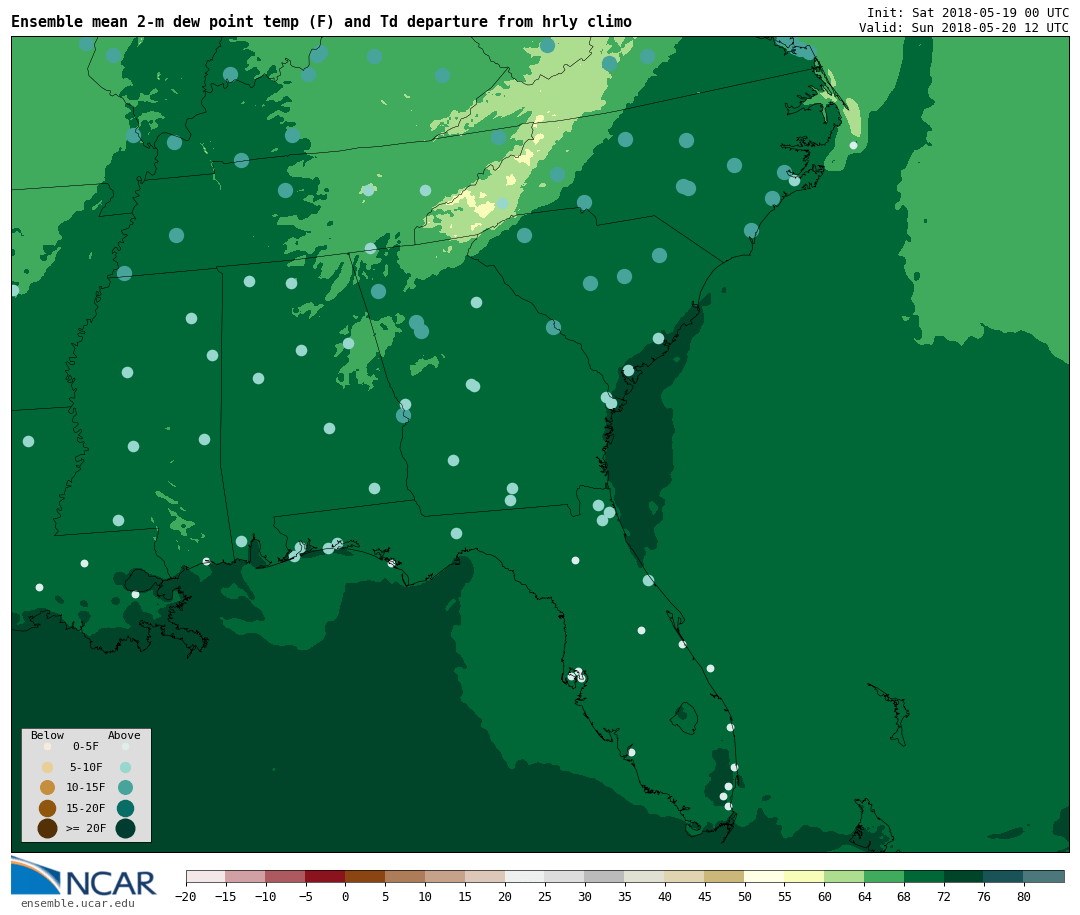This screenshot has height=915, width=1080.
Task: Select the light pink -20 to -15 colorbar swatch
Action: [x=205, y=877]
